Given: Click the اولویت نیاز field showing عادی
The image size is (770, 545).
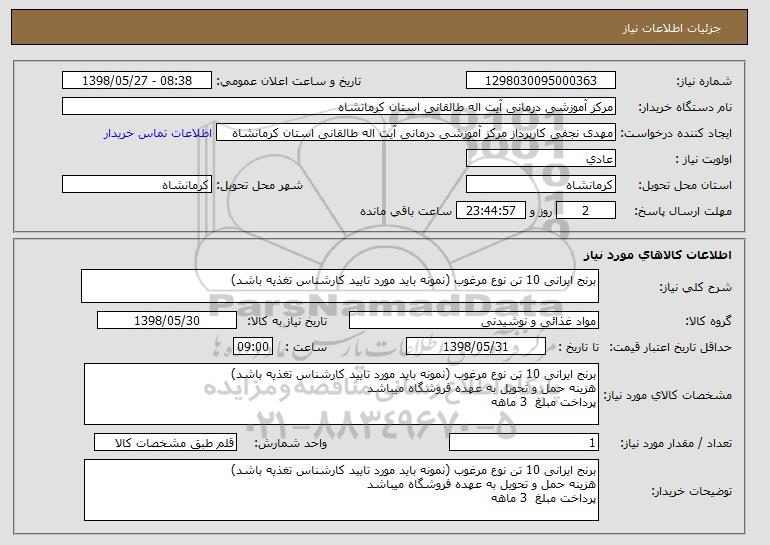Looking at the screenshot, I should [x=541, y=159].
